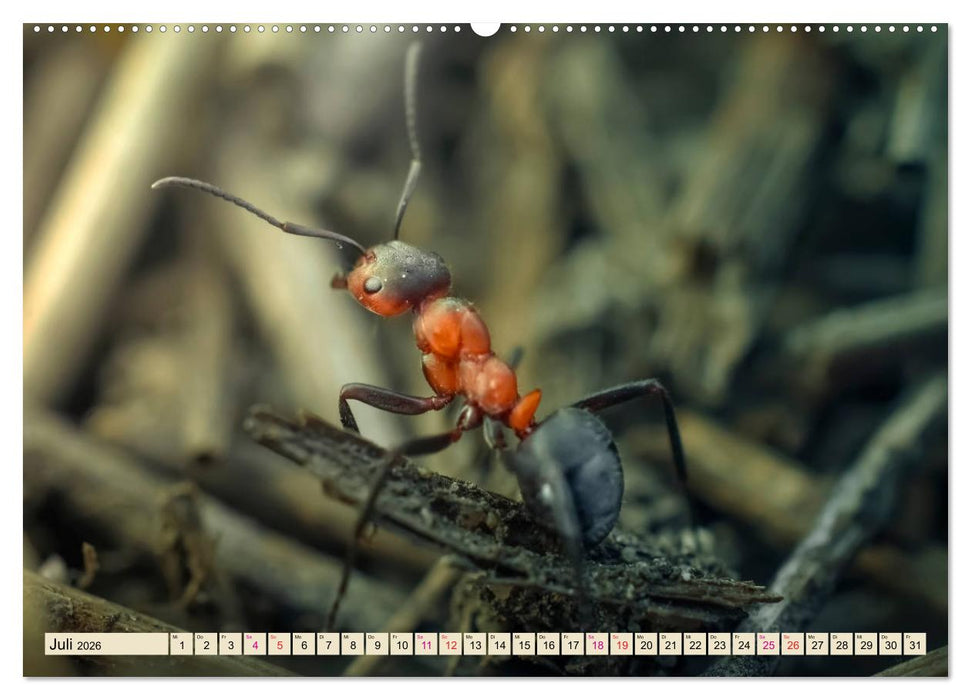Click the tip of the ant's left antenna

(x=157, y=183)
